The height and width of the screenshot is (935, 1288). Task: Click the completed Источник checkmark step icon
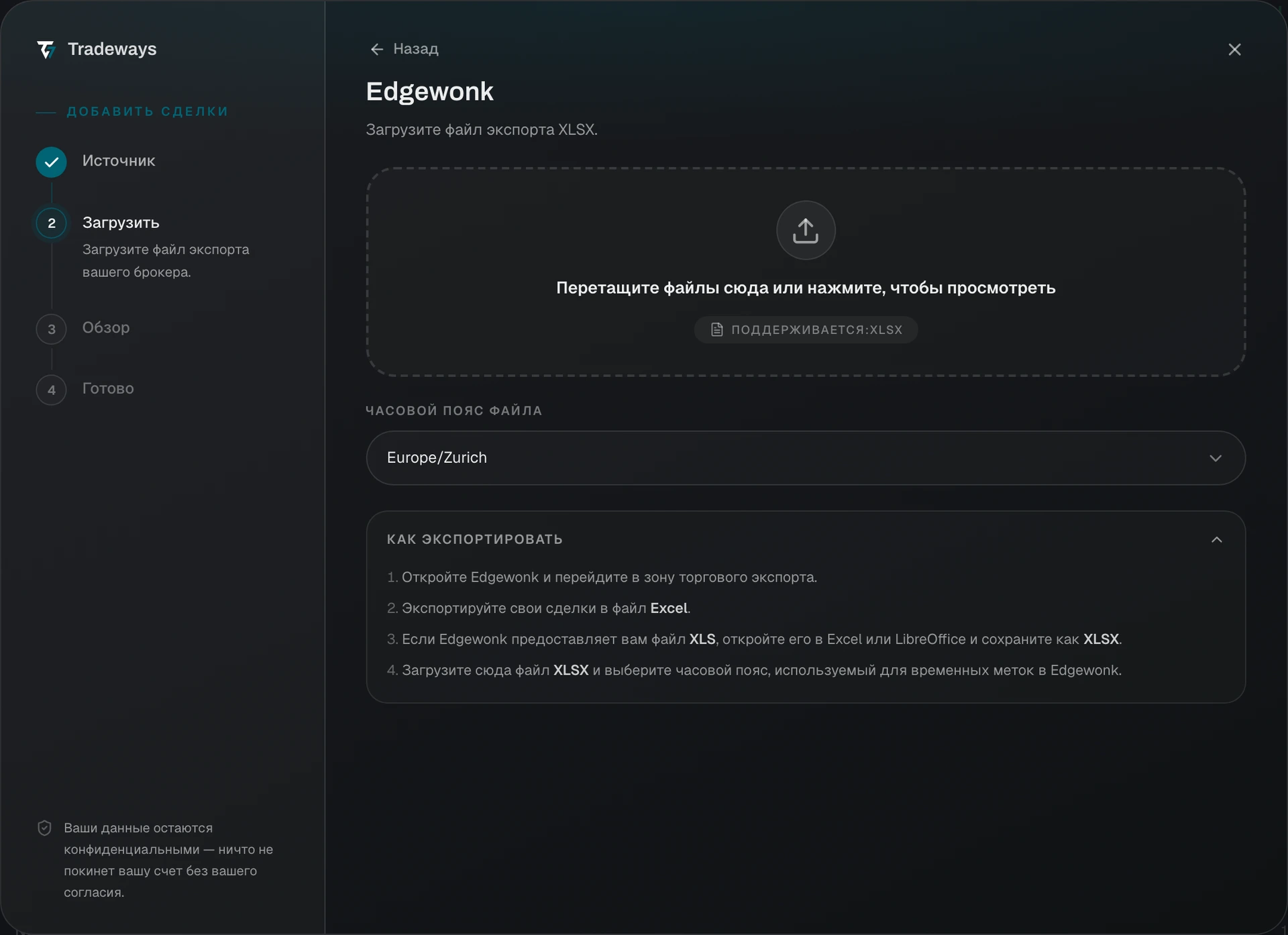(51, 162)
